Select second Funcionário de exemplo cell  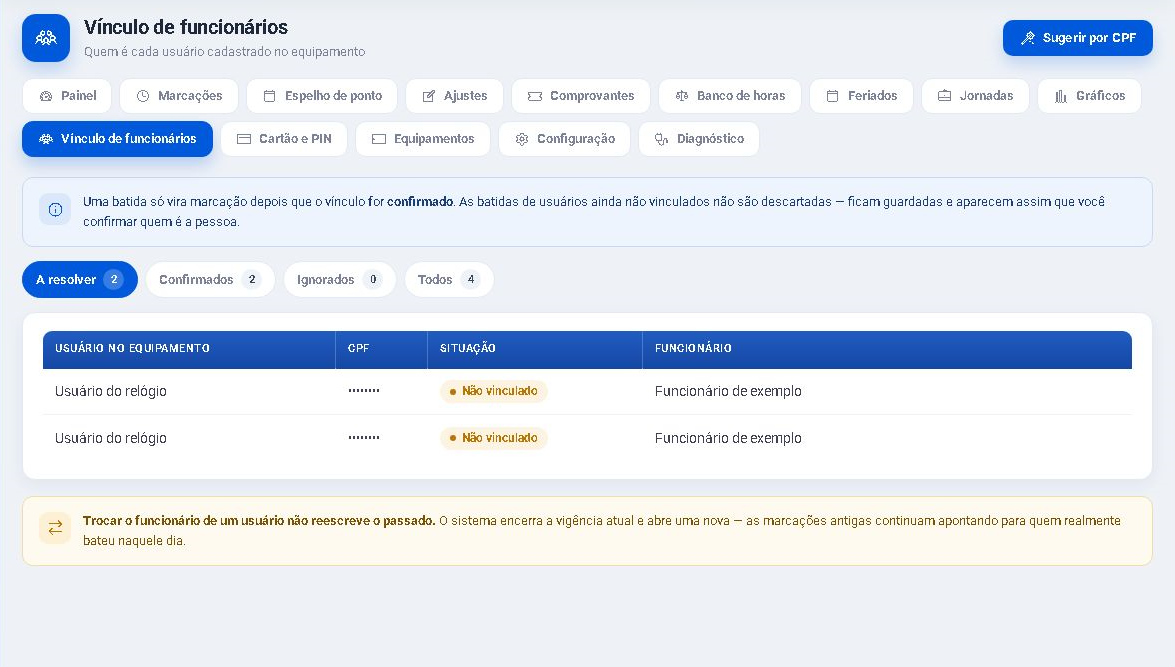point(728,438)
